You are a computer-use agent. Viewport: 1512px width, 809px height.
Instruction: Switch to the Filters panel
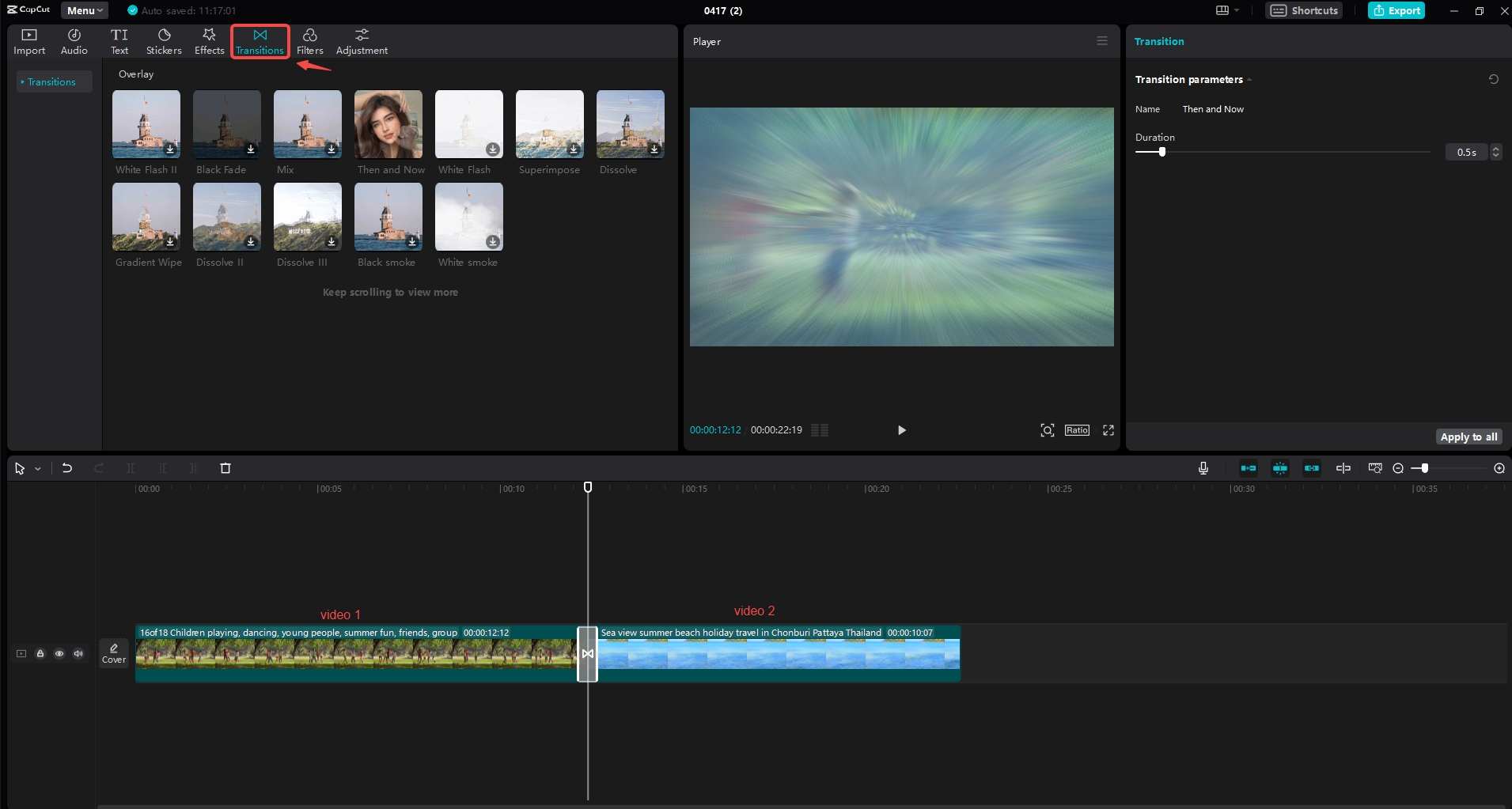tap(309, 41)
